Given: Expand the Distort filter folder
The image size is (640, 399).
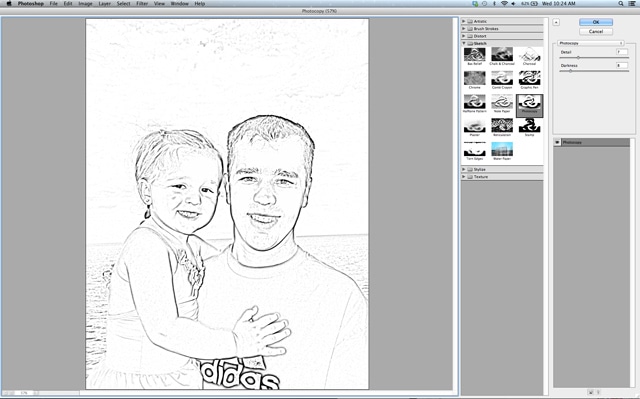Looking at the screenshot, I should (x=464, y=36).
